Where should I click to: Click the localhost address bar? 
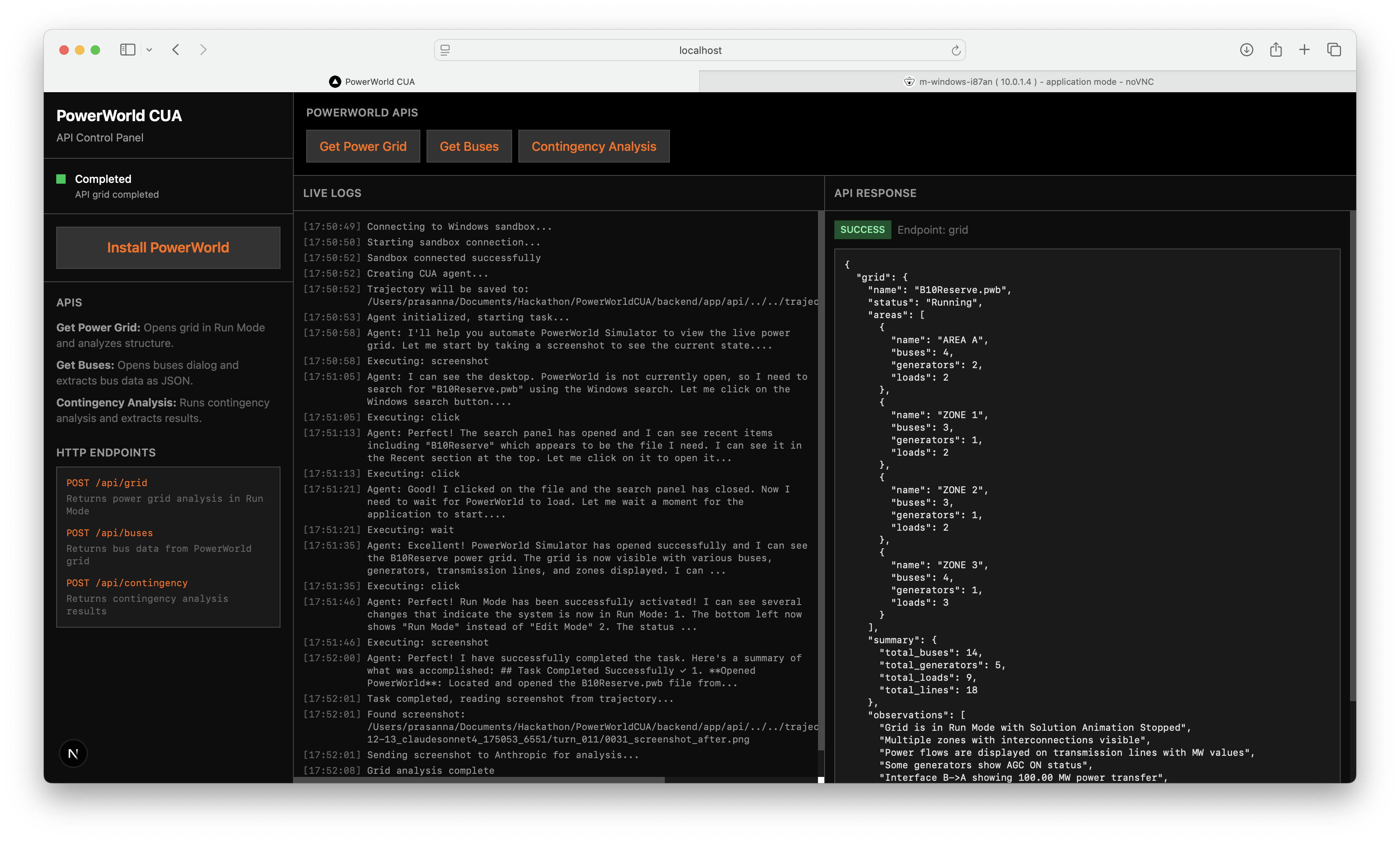[700, 50]
